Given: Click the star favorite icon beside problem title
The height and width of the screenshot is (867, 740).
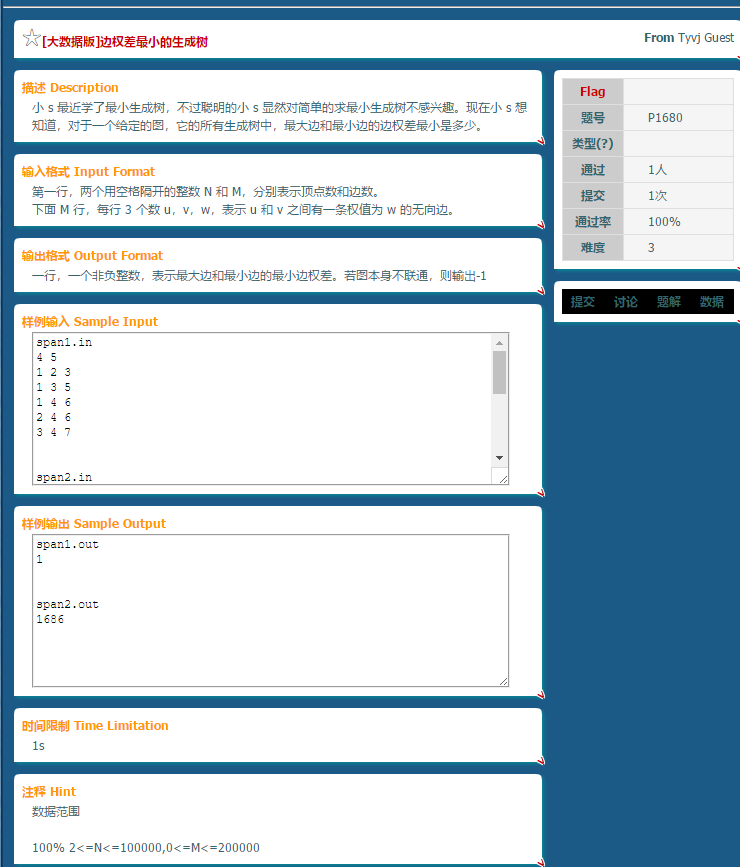Looking at the screenshot, I should (32, 38).
